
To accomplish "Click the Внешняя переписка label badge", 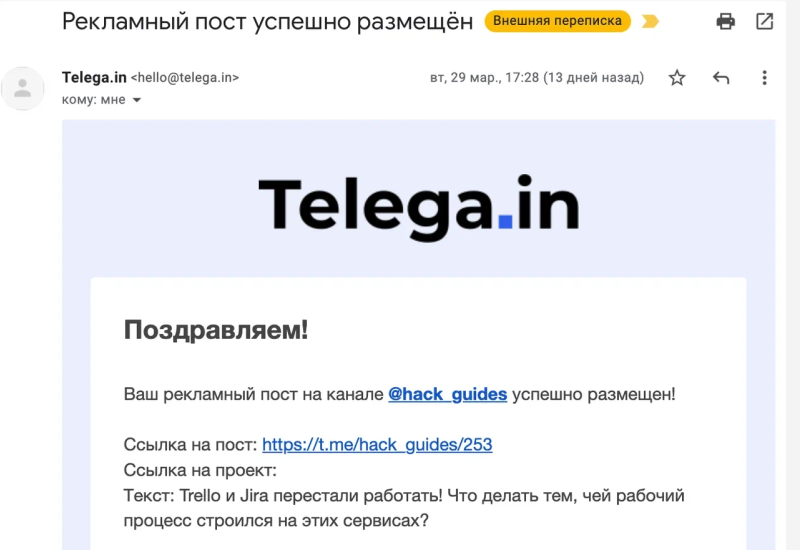I will tap(557, 21).
